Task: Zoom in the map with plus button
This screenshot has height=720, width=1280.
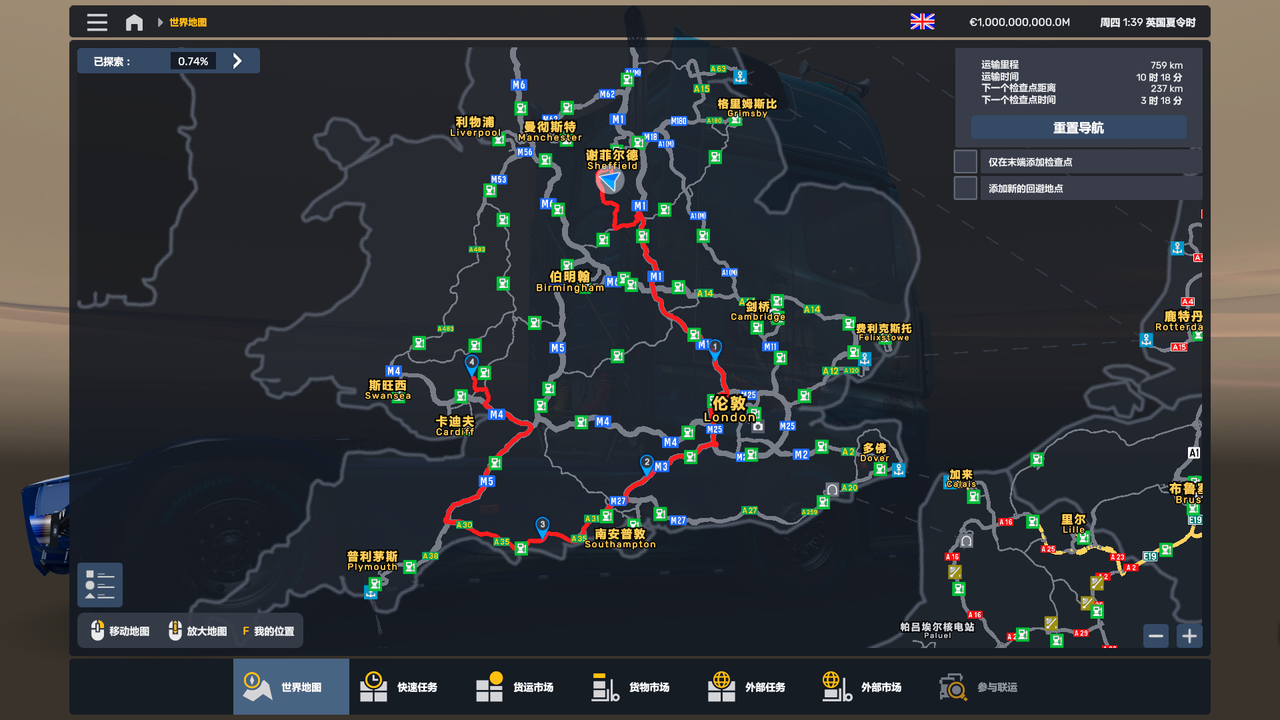Action: pos(1189,636)
